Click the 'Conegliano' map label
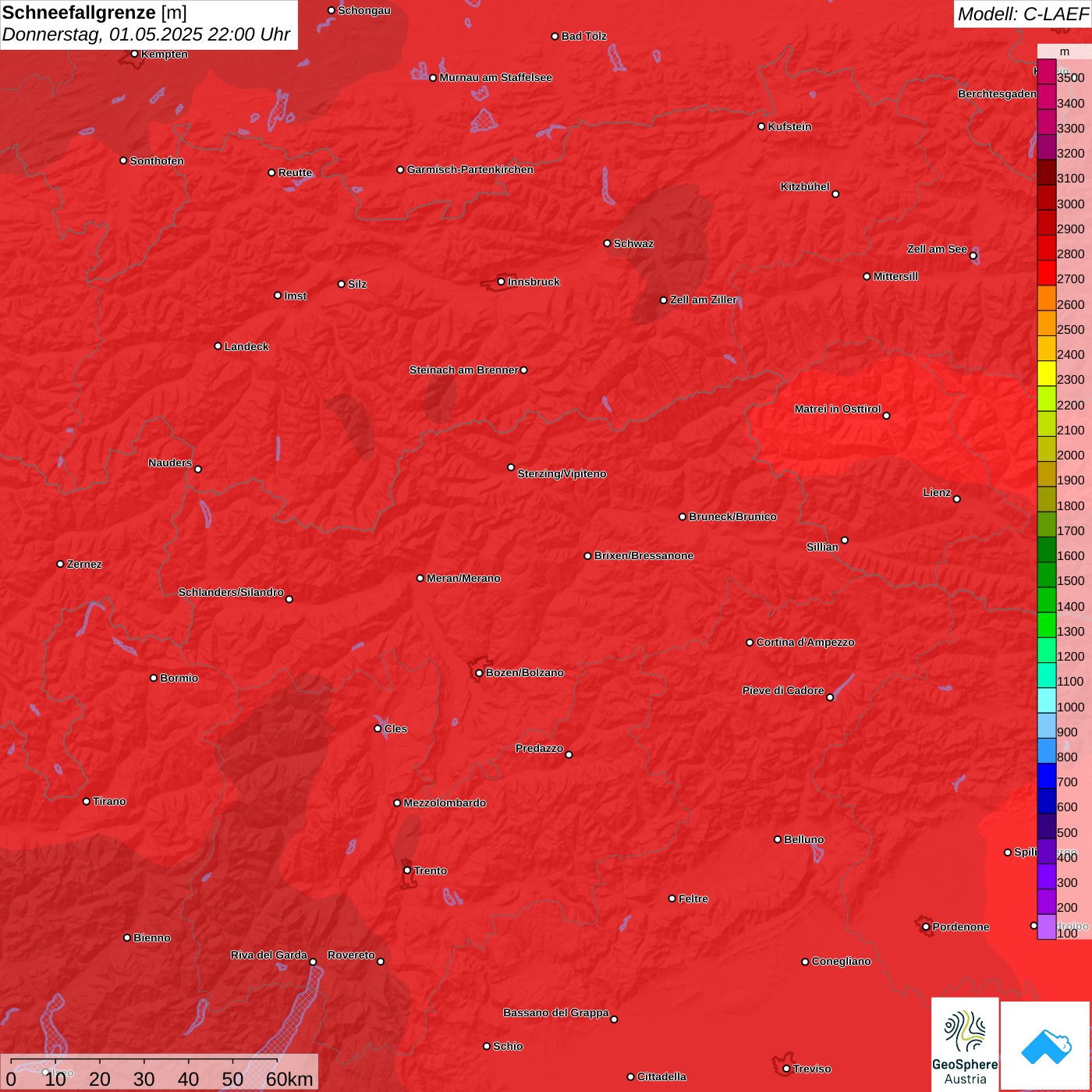Screen dimensions: 1092x1092 click(841, 961)
